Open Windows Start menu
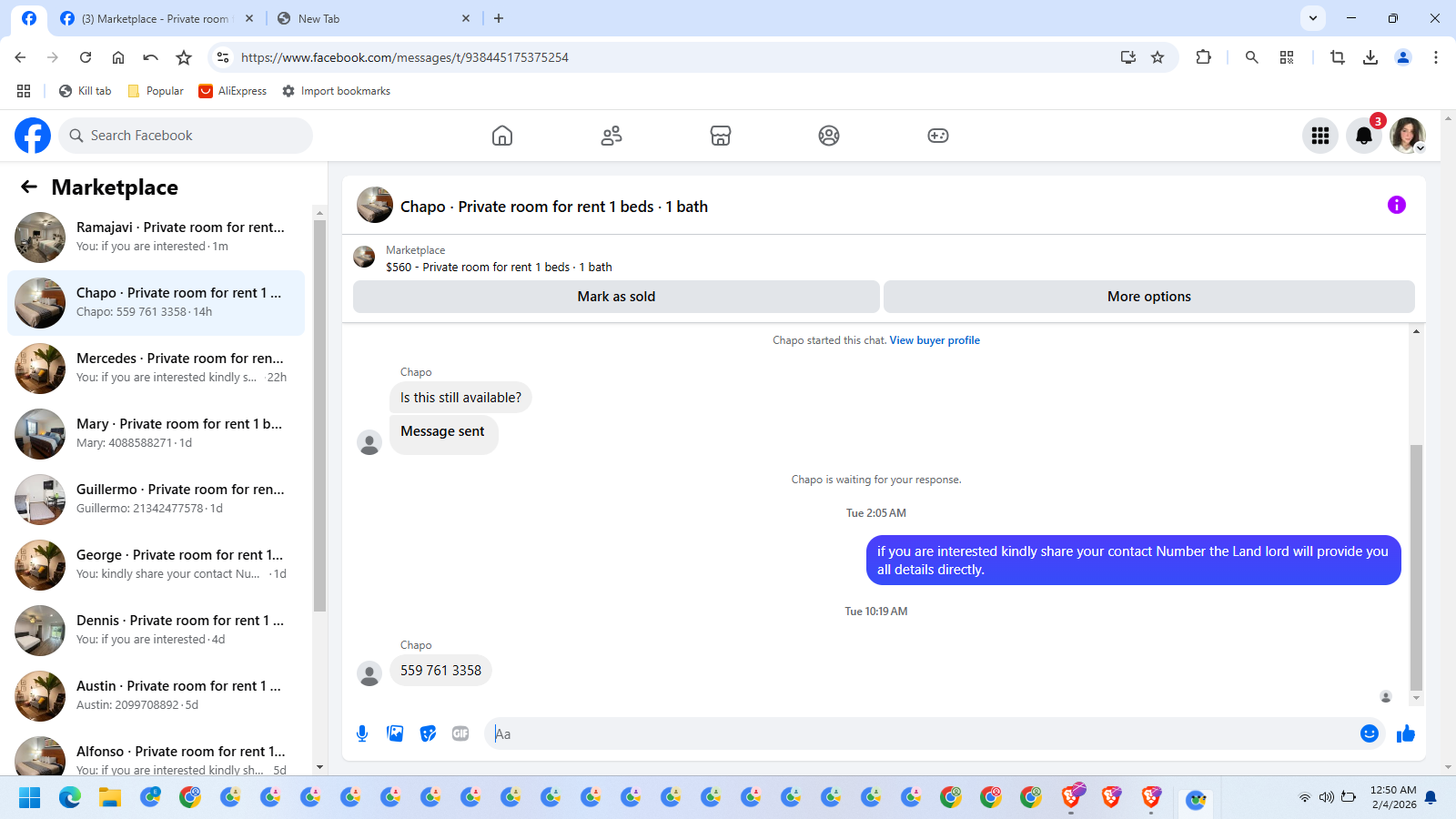1456x819 pixels. coord(30,798)
